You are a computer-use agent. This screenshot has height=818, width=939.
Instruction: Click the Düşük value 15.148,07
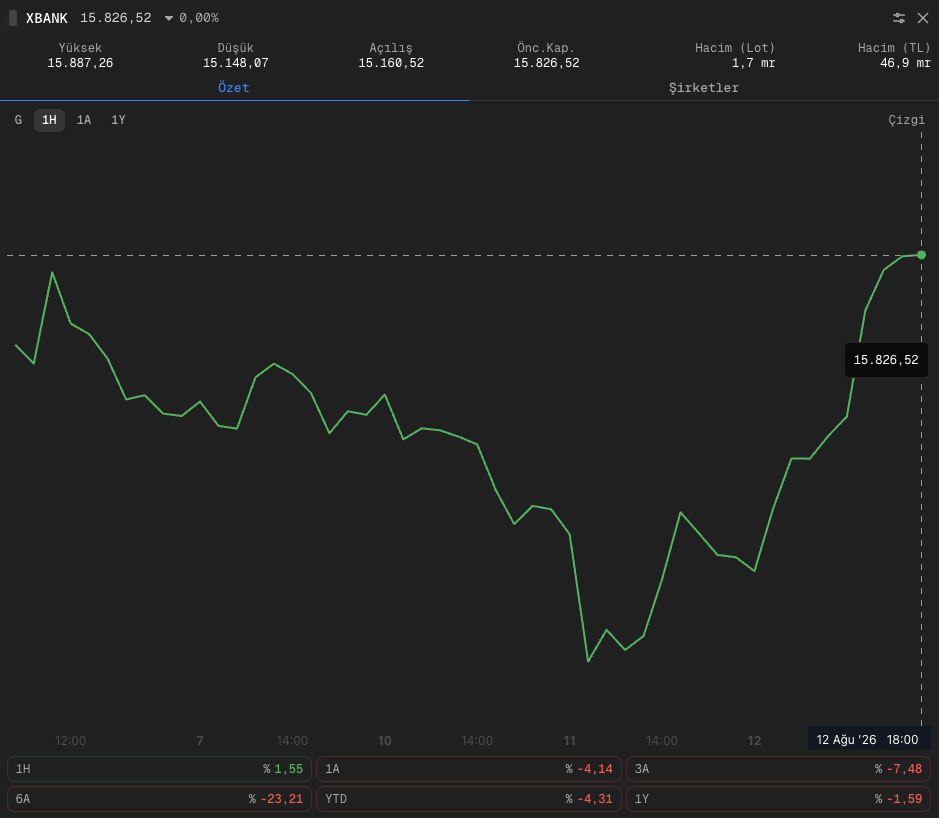tap(235, 63)
